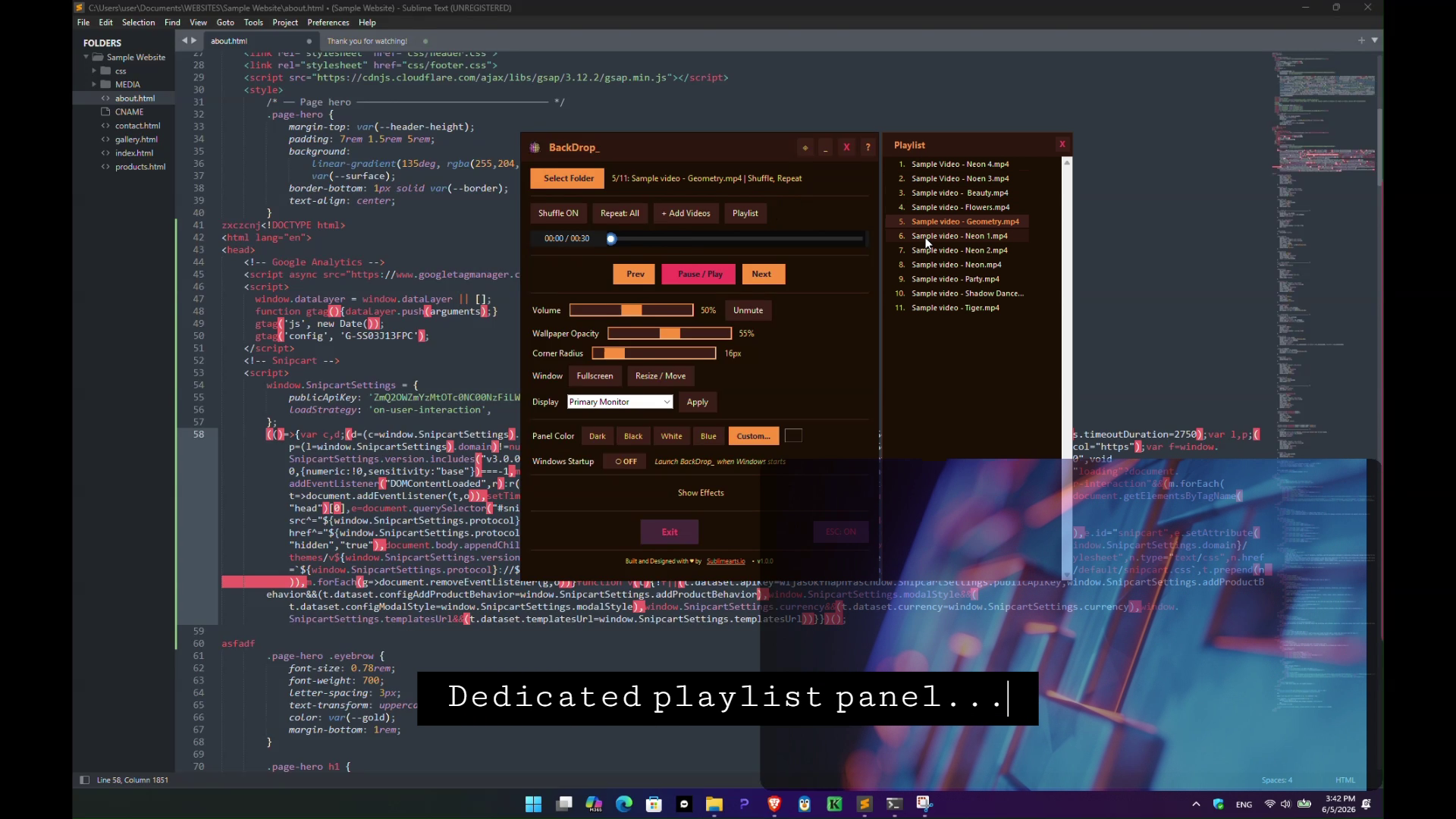
Task: Open the Sublimearts.io link
Action: pos(726,561)
